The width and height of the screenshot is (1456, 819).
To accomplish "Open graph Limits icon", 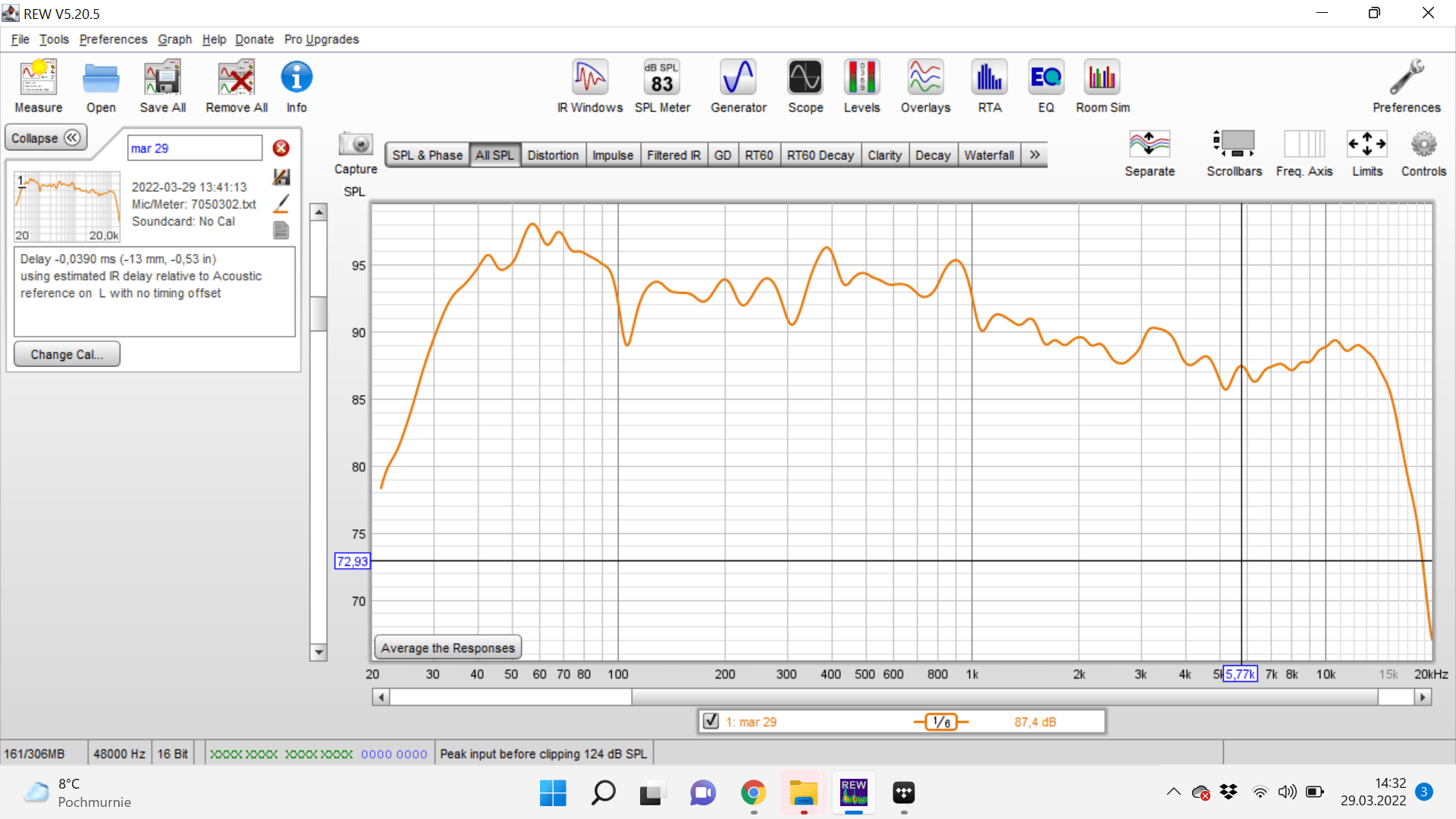I will pyautogui.click(x=1367, y=144).
